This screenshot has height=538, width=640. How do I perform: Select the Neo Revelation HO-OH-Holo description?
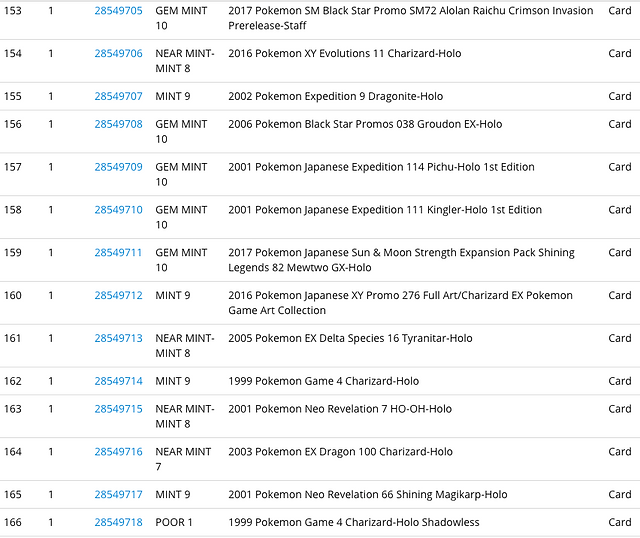pos(340,409)
